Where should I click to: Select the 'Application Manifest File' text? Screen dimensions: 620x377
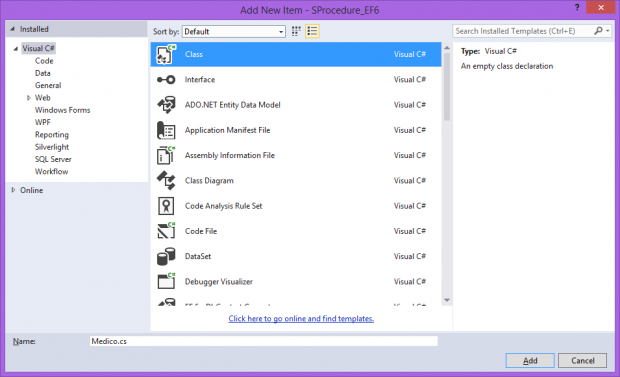pos(227,130)
